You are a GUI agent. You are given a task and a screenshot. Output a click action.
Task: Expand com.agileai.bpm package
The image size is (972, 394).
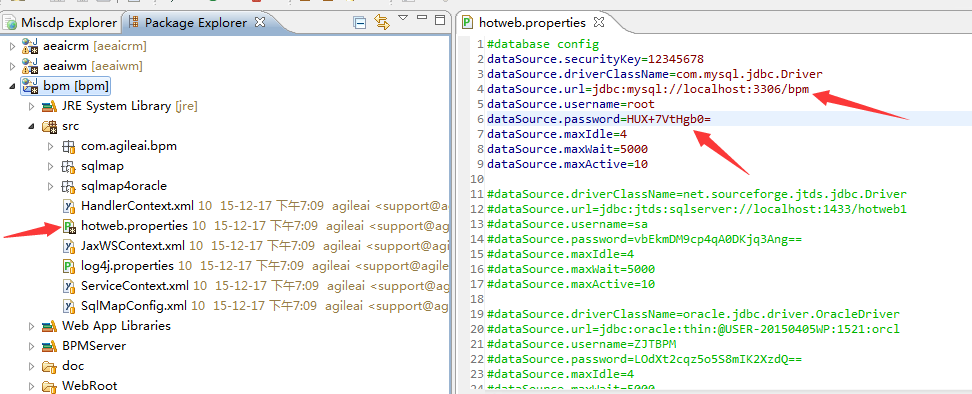51,146
